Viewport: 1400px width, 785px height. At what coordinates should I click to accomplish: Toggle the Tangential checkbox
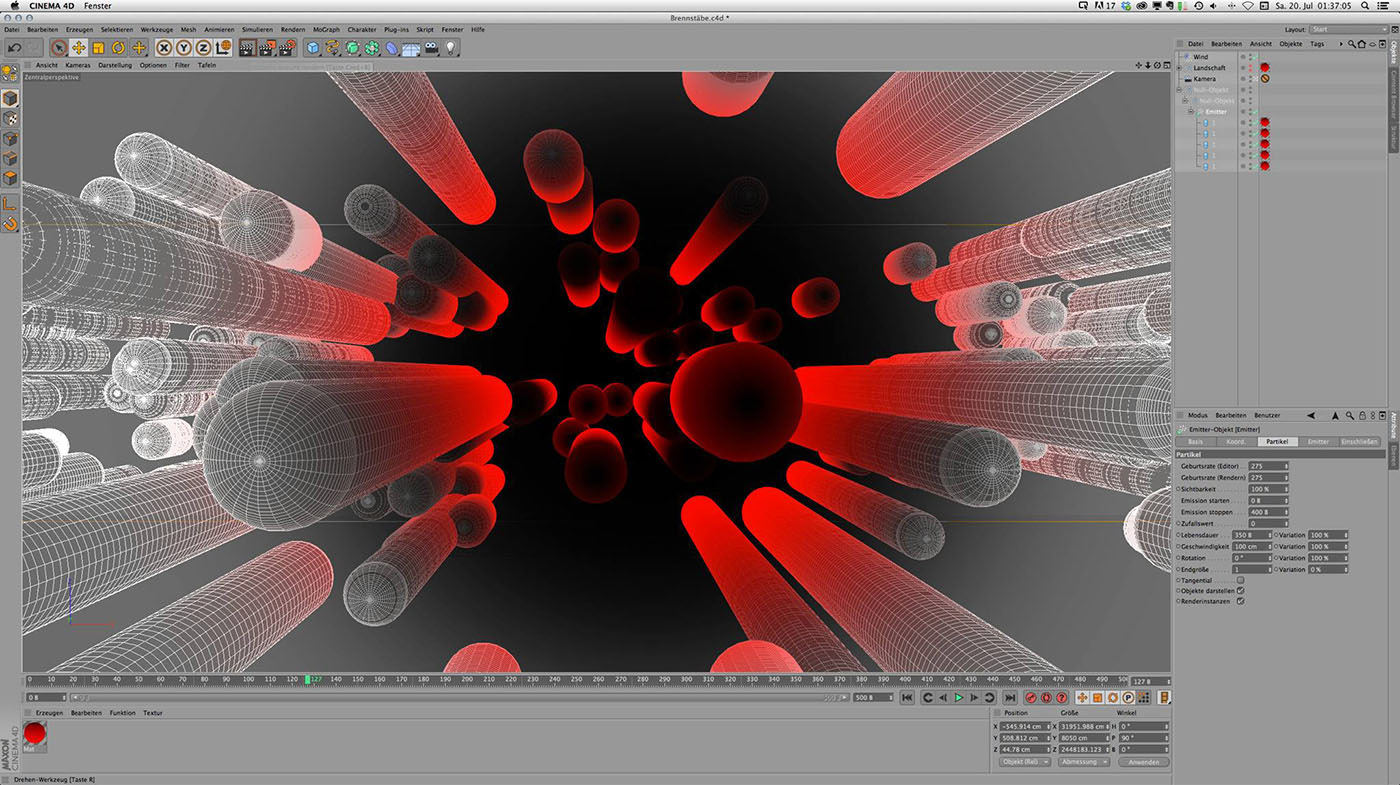tap(1241, 580)
